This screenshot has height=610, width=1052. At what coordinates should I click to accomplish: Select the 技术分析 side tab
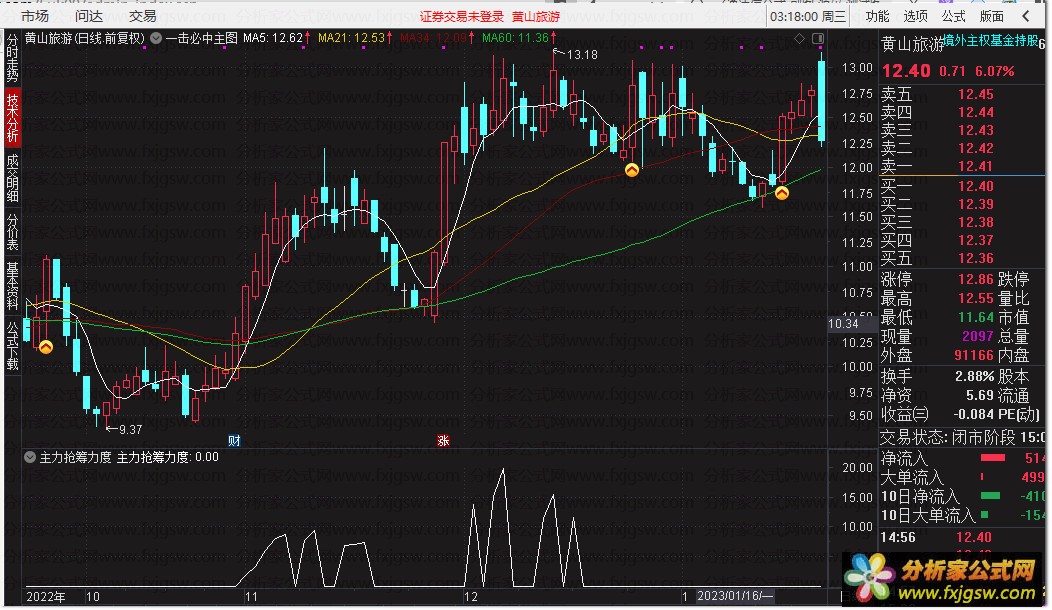coord(13,118)
